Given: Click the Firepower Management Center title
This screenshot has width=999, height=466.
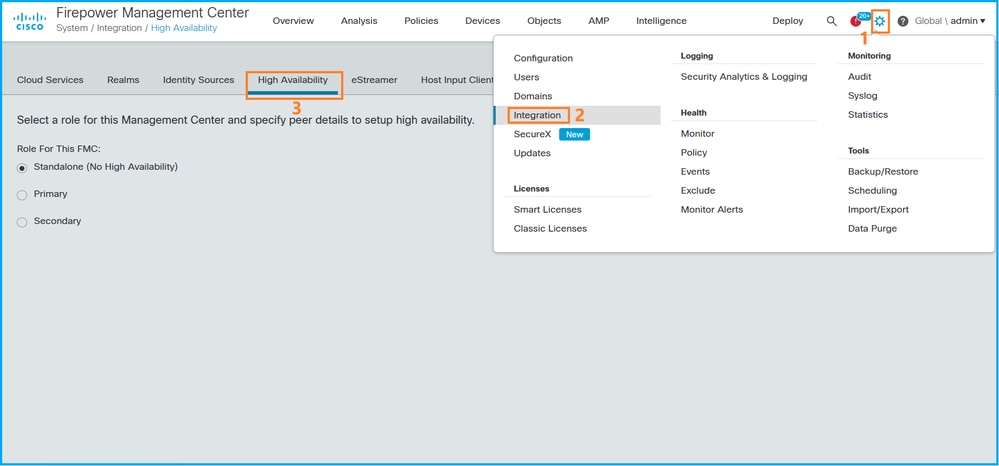Looking at the screenshot, I should [152, 13].
